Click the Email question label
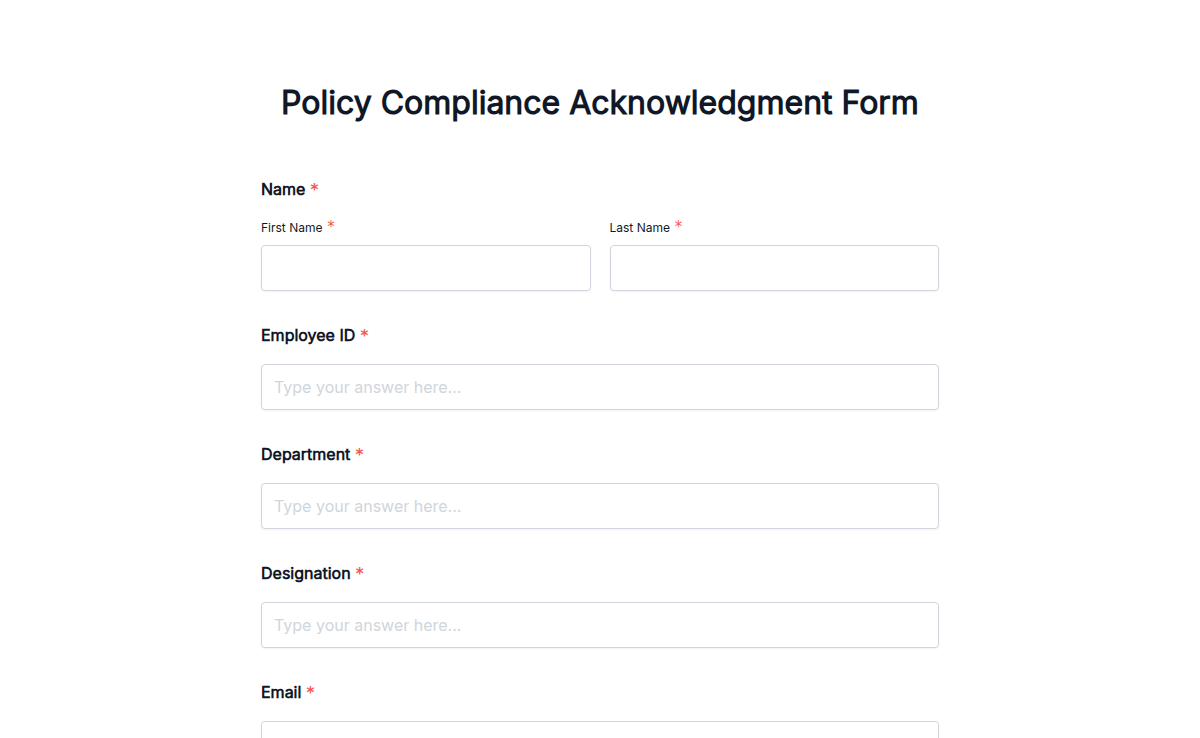Screen dimensions: 1200x738 (280, 692)
